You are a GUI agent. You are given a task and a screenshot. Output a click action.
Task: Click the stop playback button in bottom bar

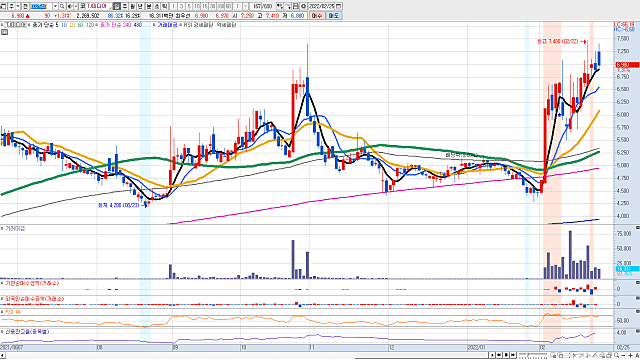[507, 355]
